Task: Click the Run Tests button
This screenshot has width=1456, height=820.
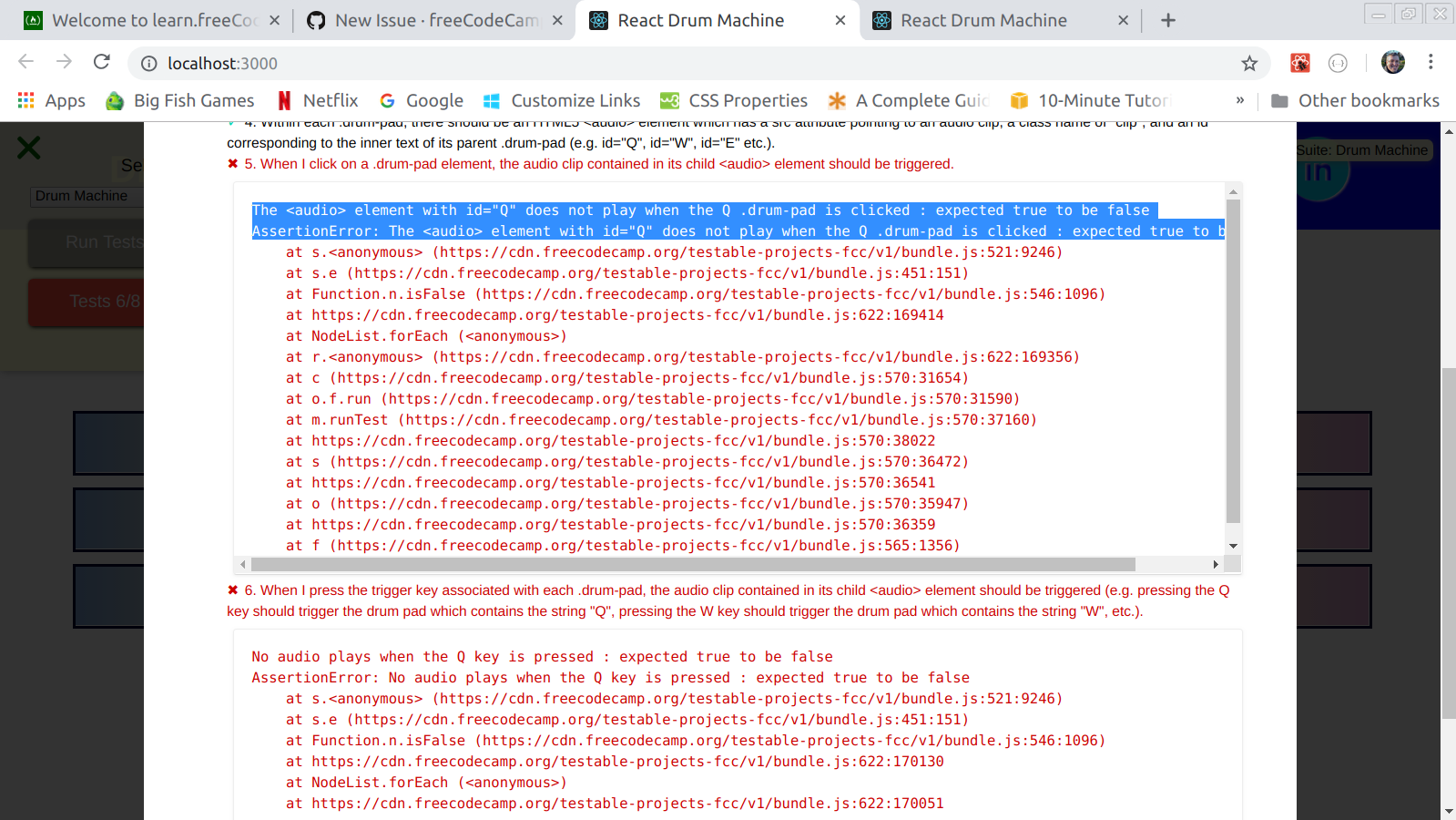Action: point(87,242)
